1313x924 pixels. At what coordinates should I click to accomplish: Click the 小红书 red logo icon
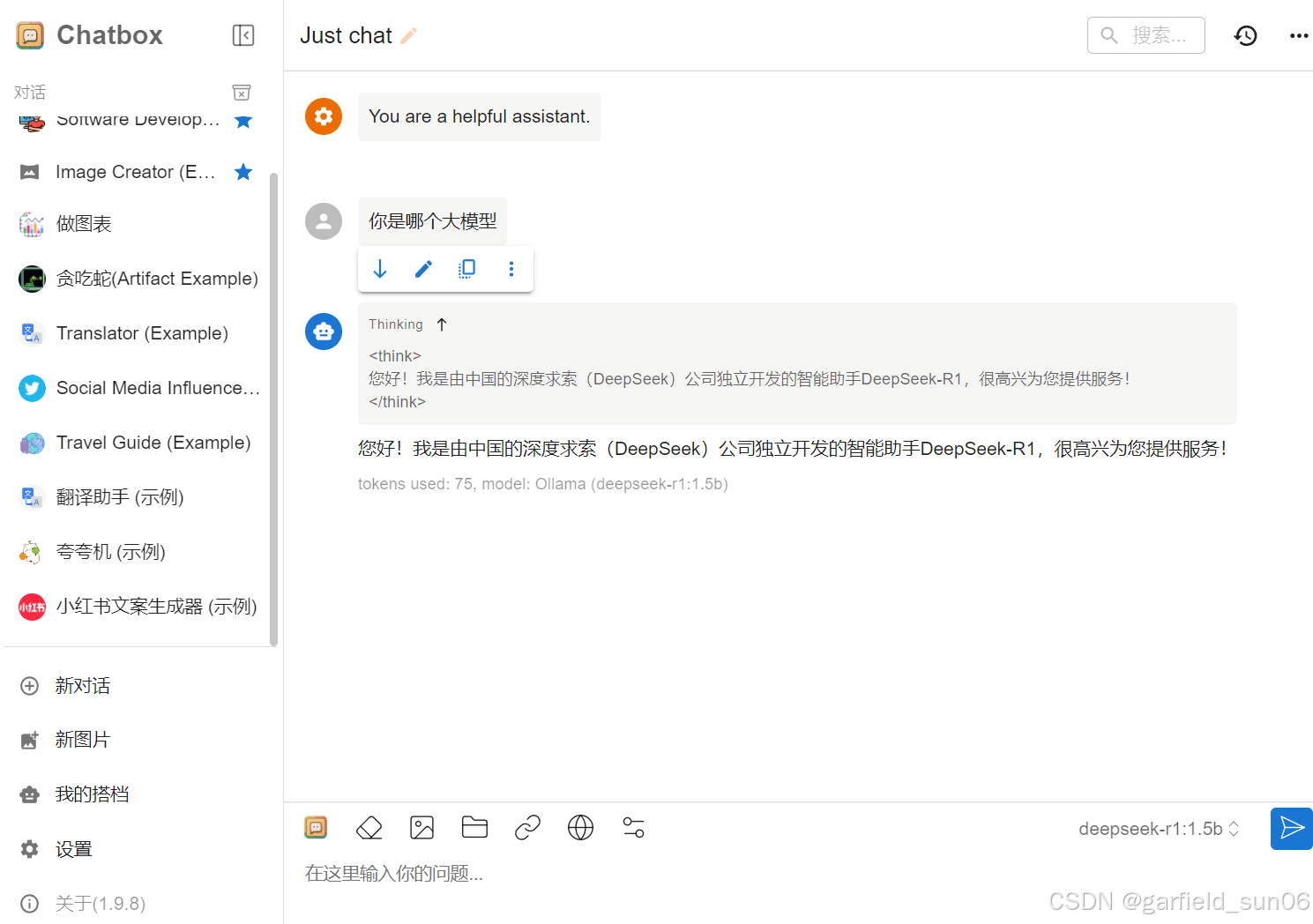pos(32,607)
